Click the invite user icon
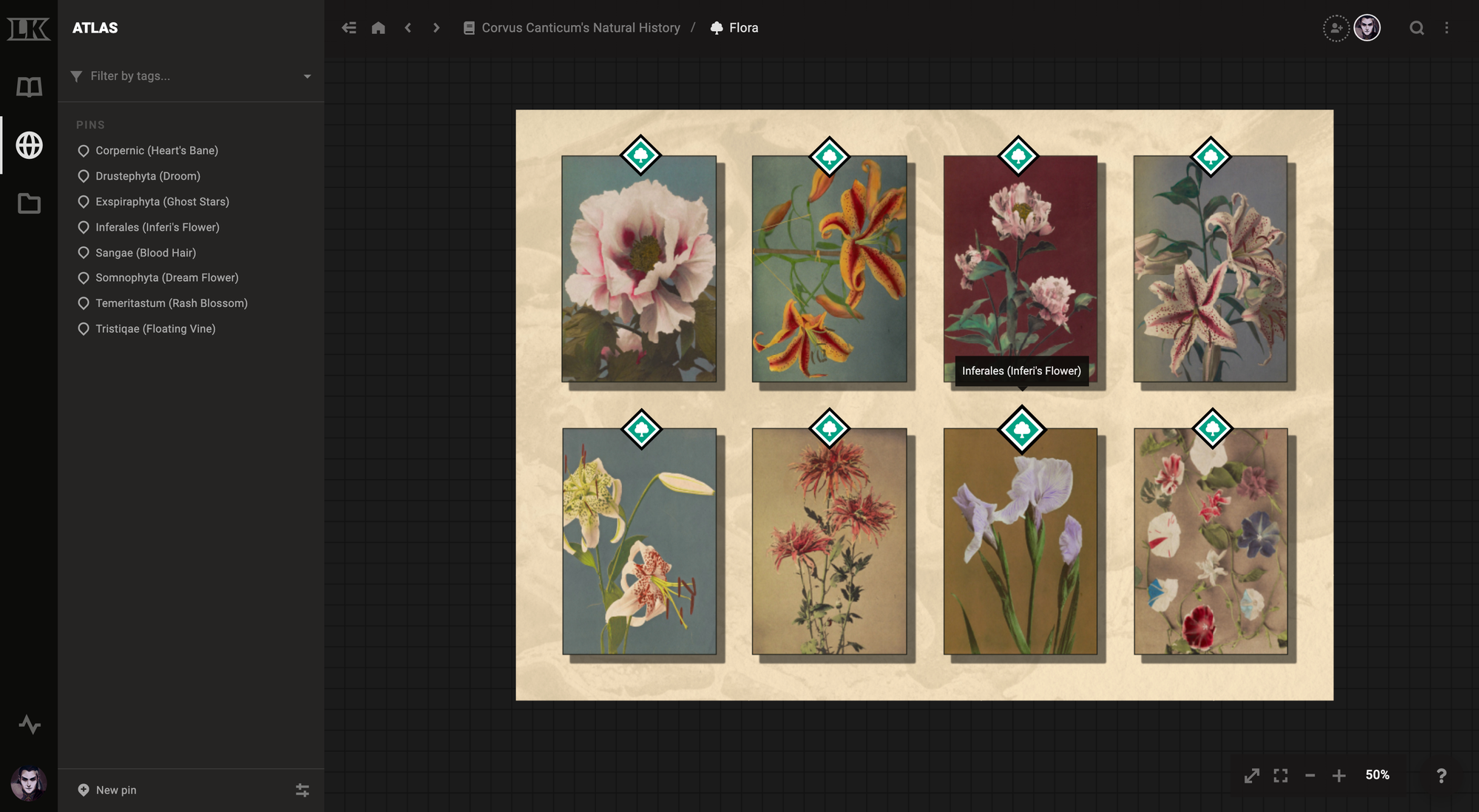Image resolution: width=1479 pixels, height=812 pixels. pos(1336,27)
